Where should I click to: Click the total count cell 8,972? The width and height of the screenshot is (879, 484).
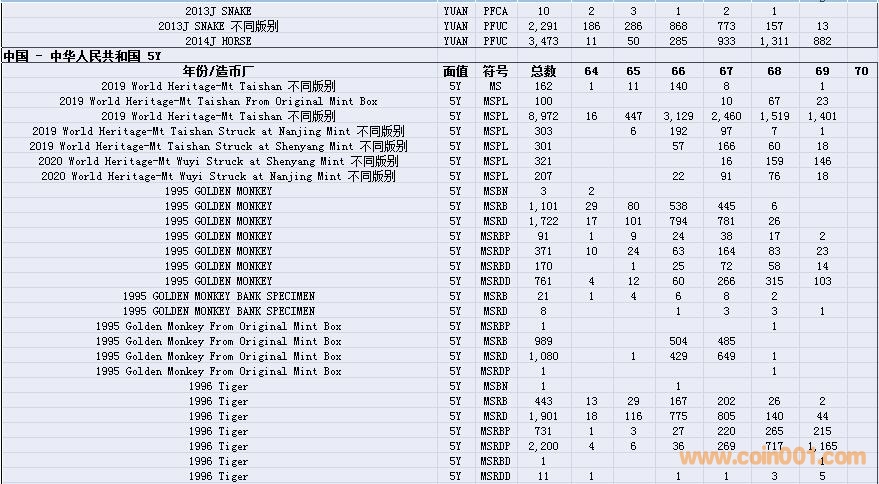tap(543, 116)
